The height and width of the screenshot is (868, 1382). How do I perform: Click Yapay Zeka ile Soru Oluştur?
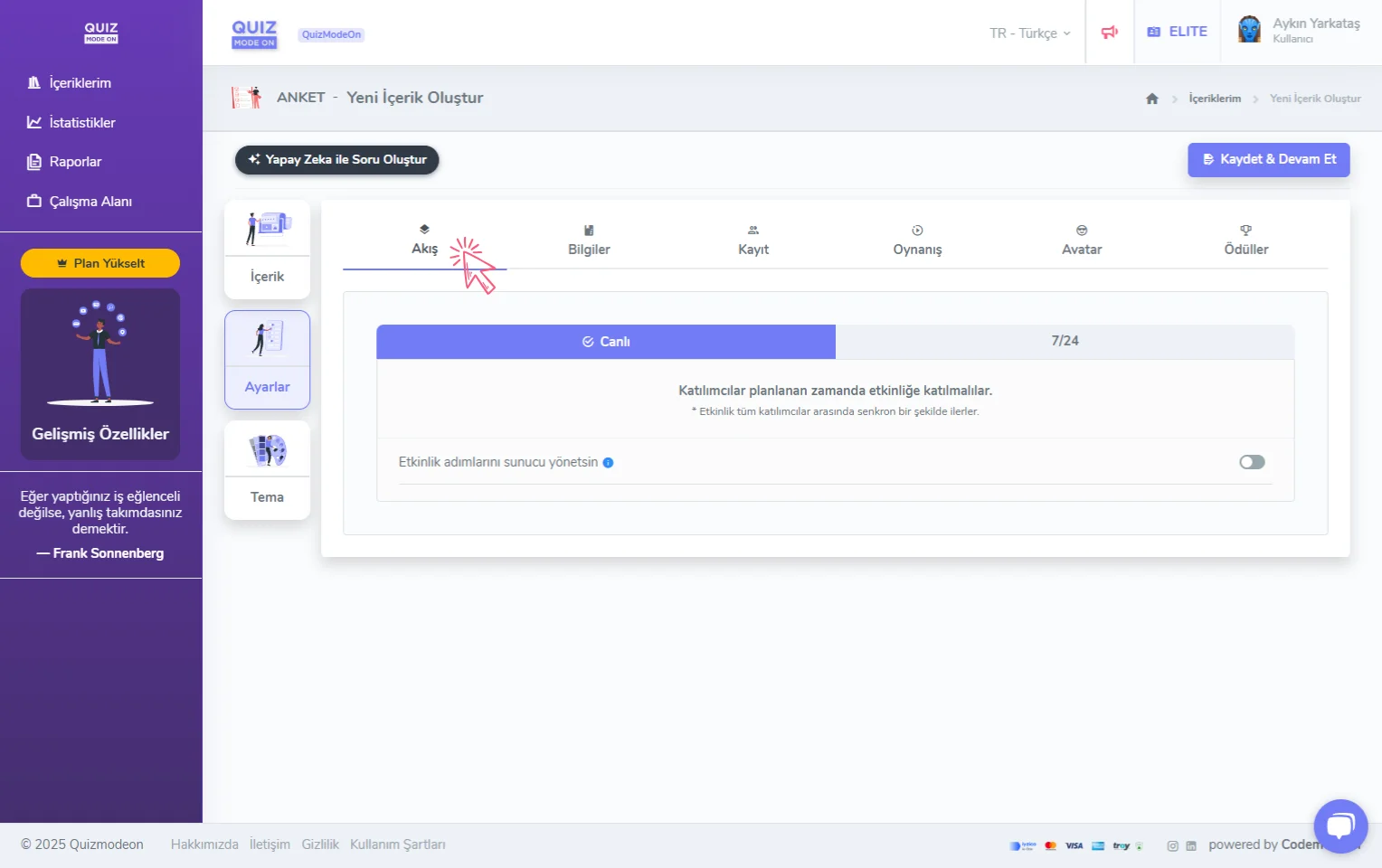[x=336, y=160]
